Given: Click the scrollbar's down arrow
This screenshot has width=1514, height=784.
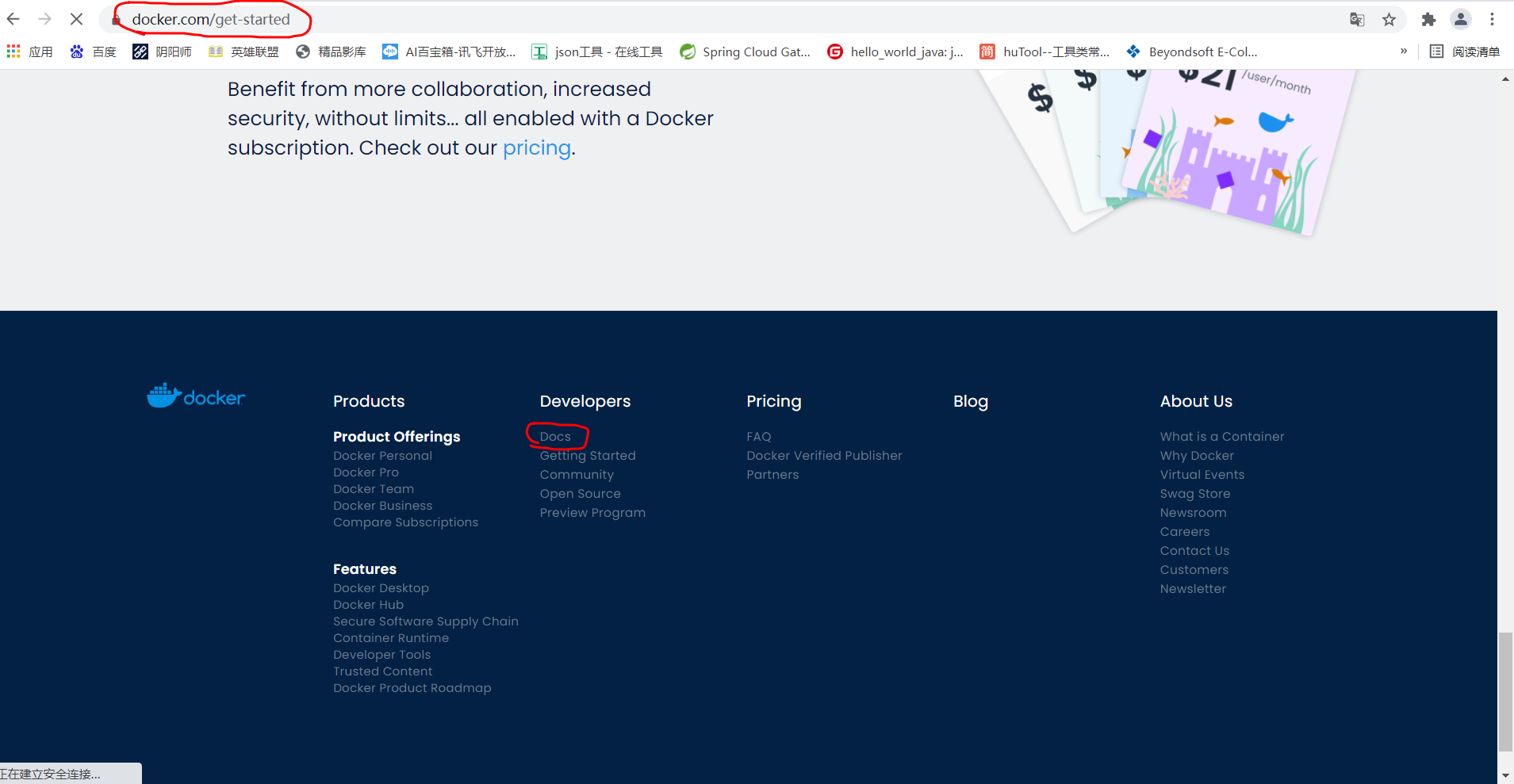Looking at the screenshot, I should [1505, 775].
